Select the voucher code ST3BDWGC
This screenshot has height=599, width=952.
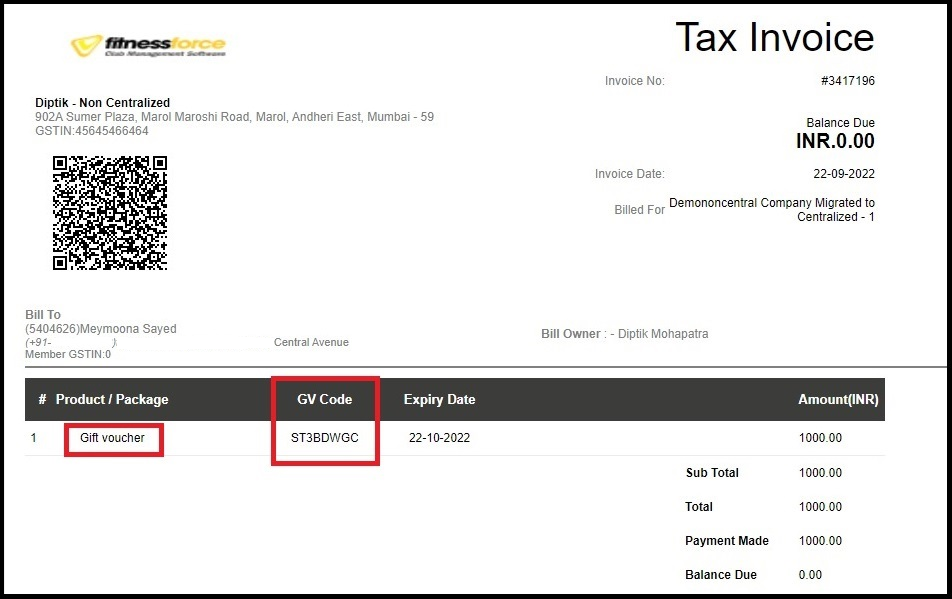[x=324, y=438]
